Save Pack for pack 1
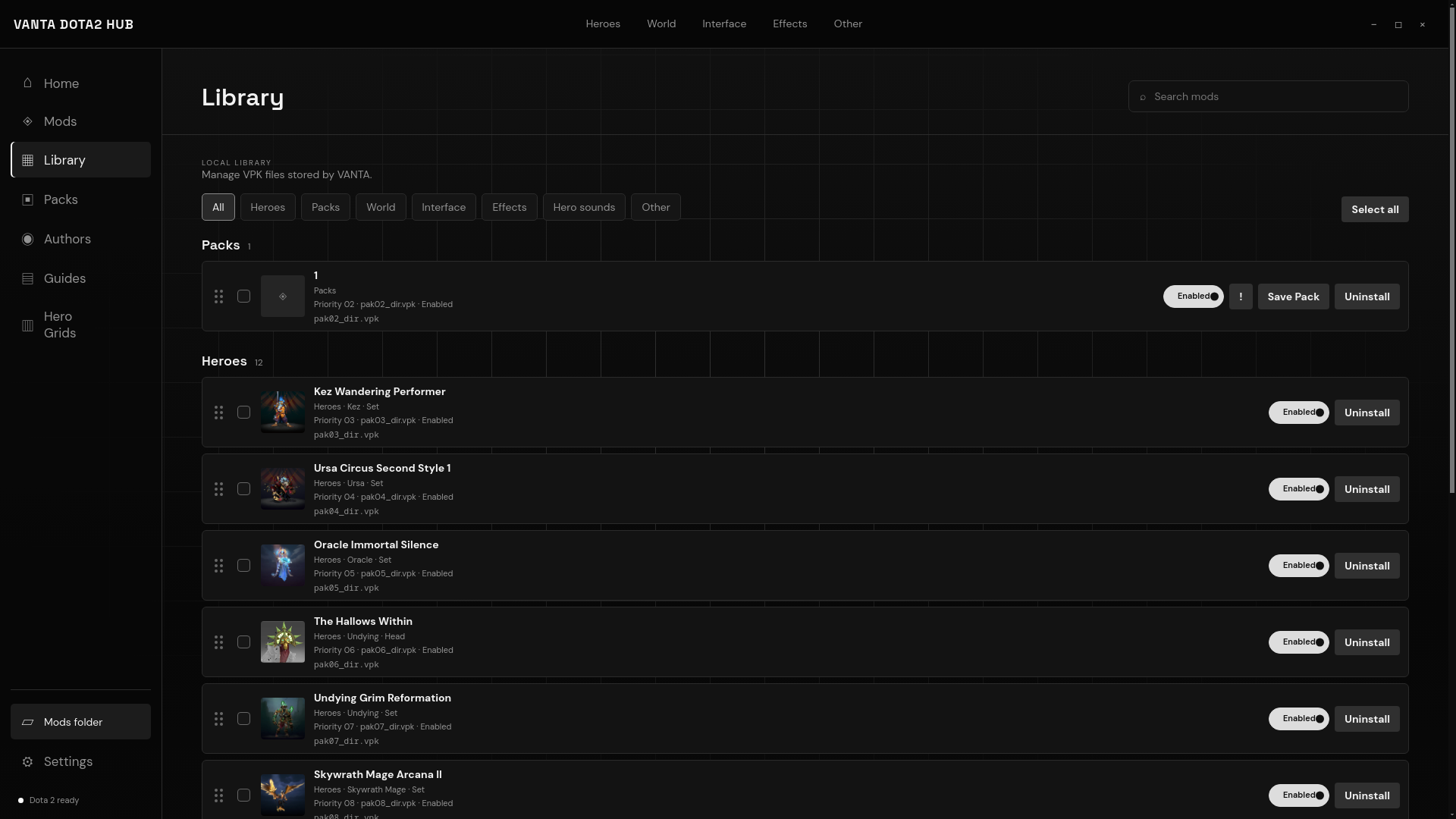Image resolution: width=1456 pixels, height=819 pixels. [x=1293, y=297]
